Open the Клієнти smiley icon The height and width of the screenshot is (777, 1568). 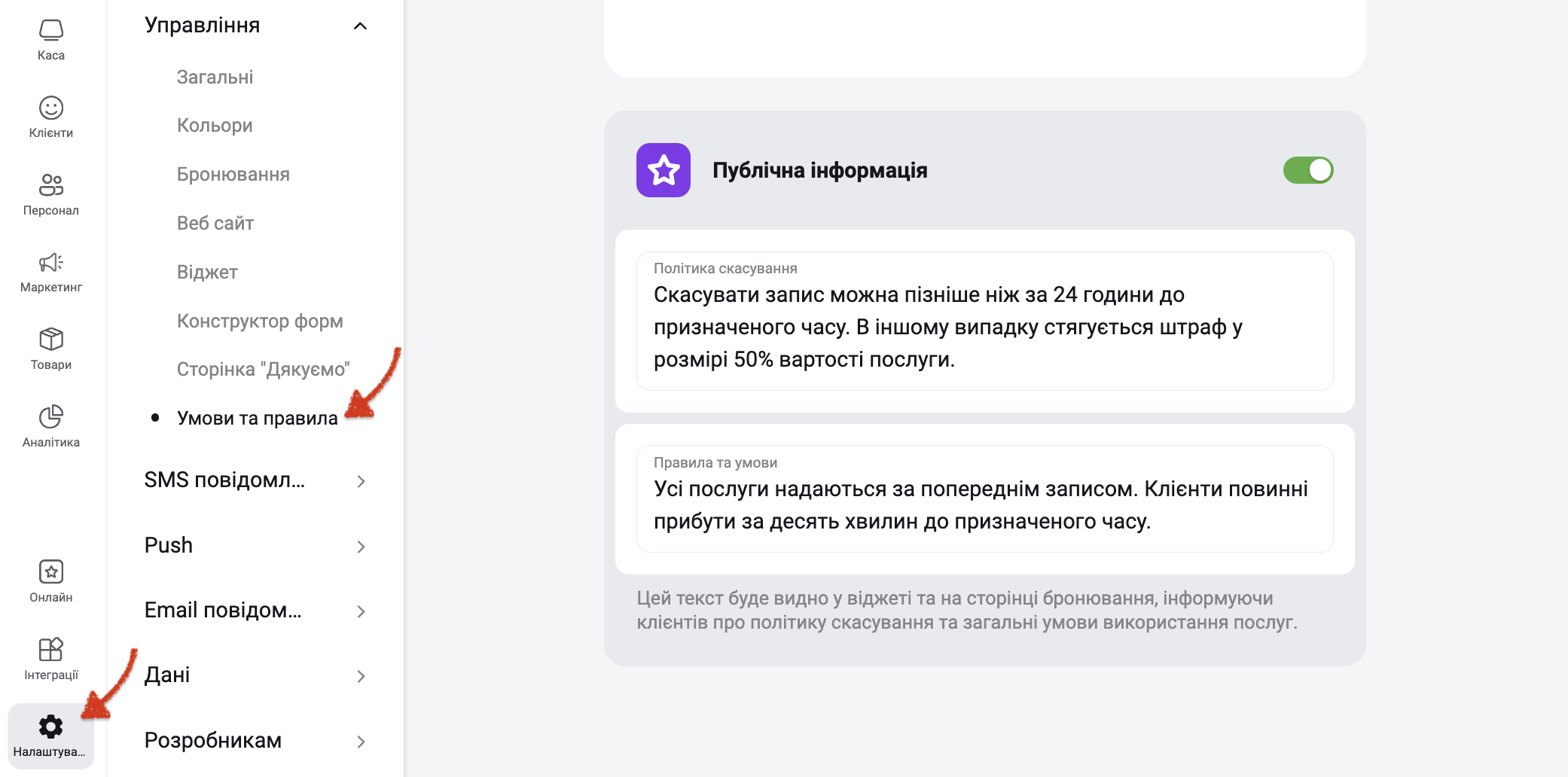(51, 108)
